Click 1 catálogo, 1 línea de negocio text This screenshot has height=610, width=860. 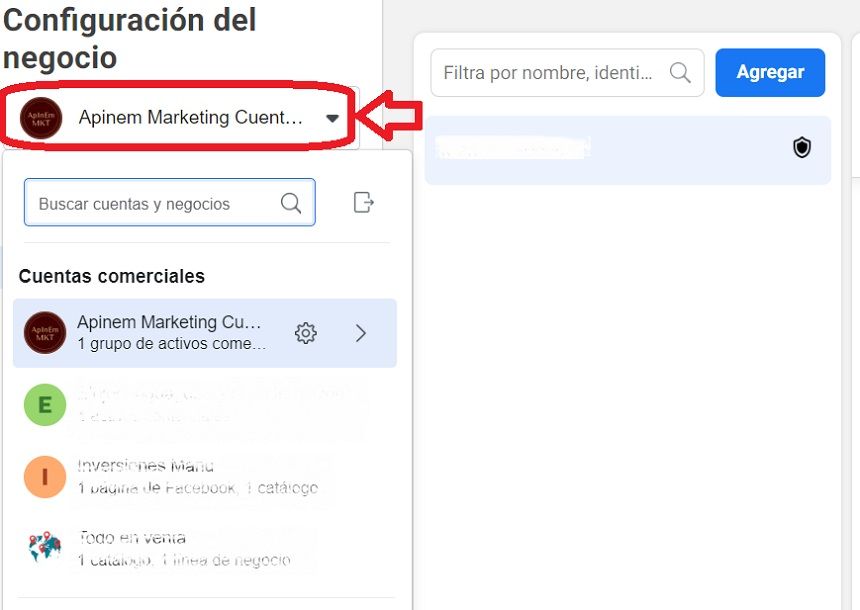pos(184,560)
